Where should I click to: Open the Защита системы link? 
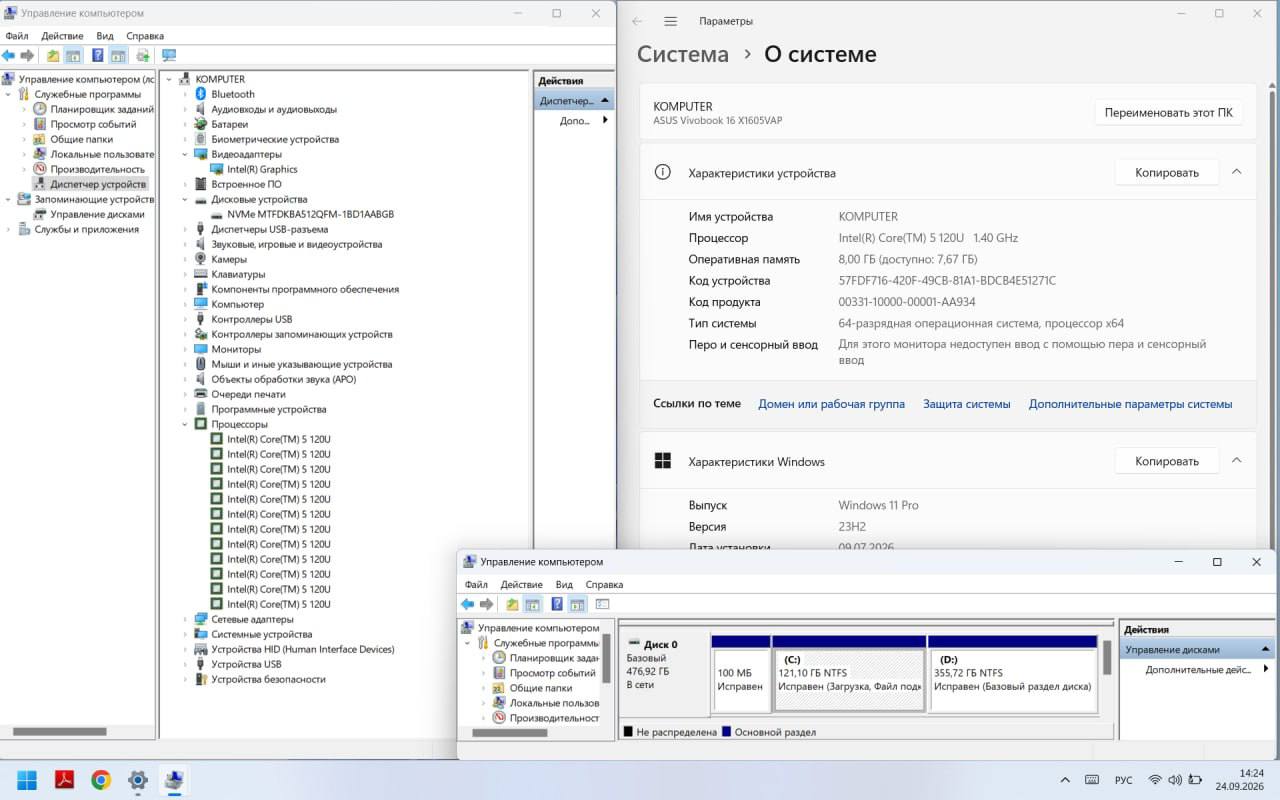coord(966,404)
